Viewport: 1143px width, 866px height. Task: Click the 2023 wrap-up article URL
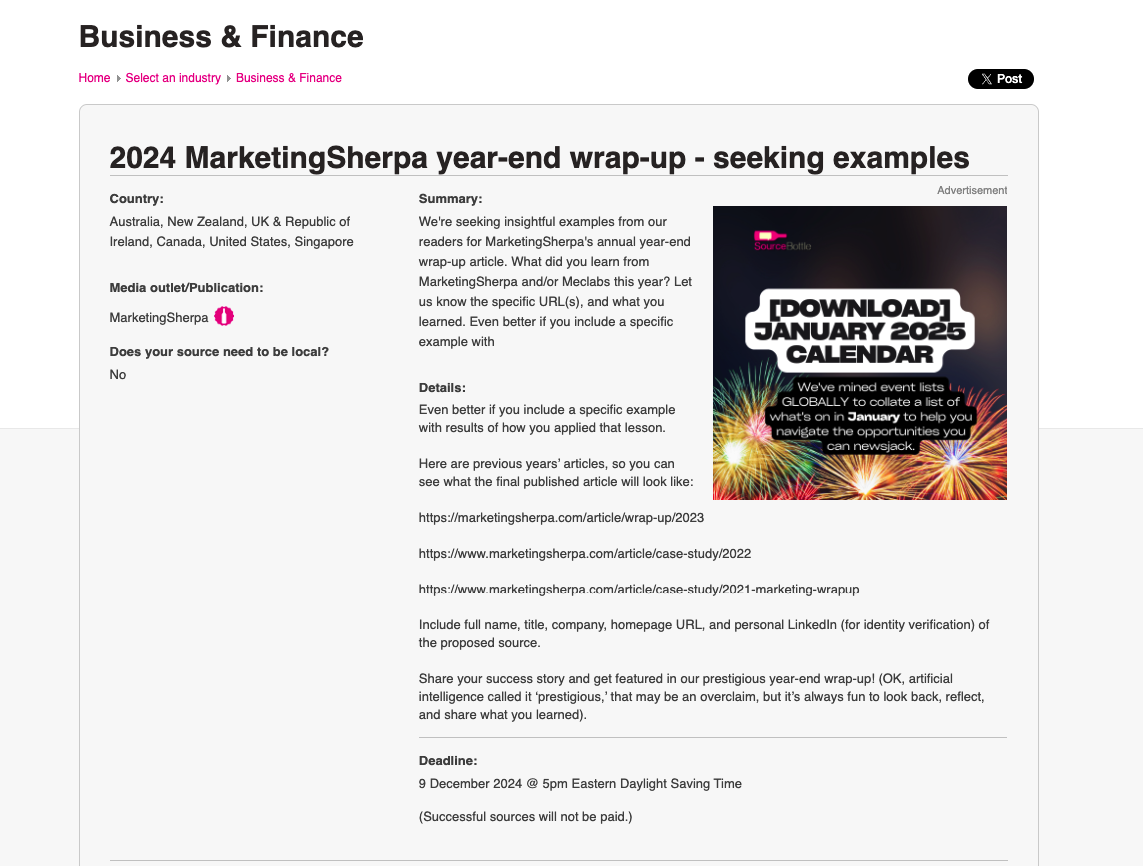click(561, 518)
